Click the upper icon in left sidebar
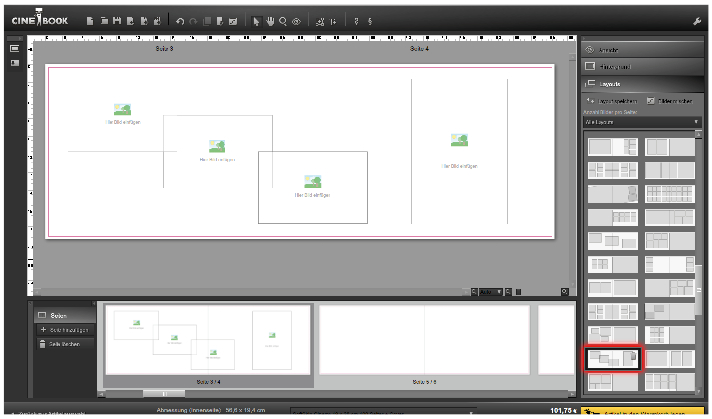 click(x=15, y=49)
